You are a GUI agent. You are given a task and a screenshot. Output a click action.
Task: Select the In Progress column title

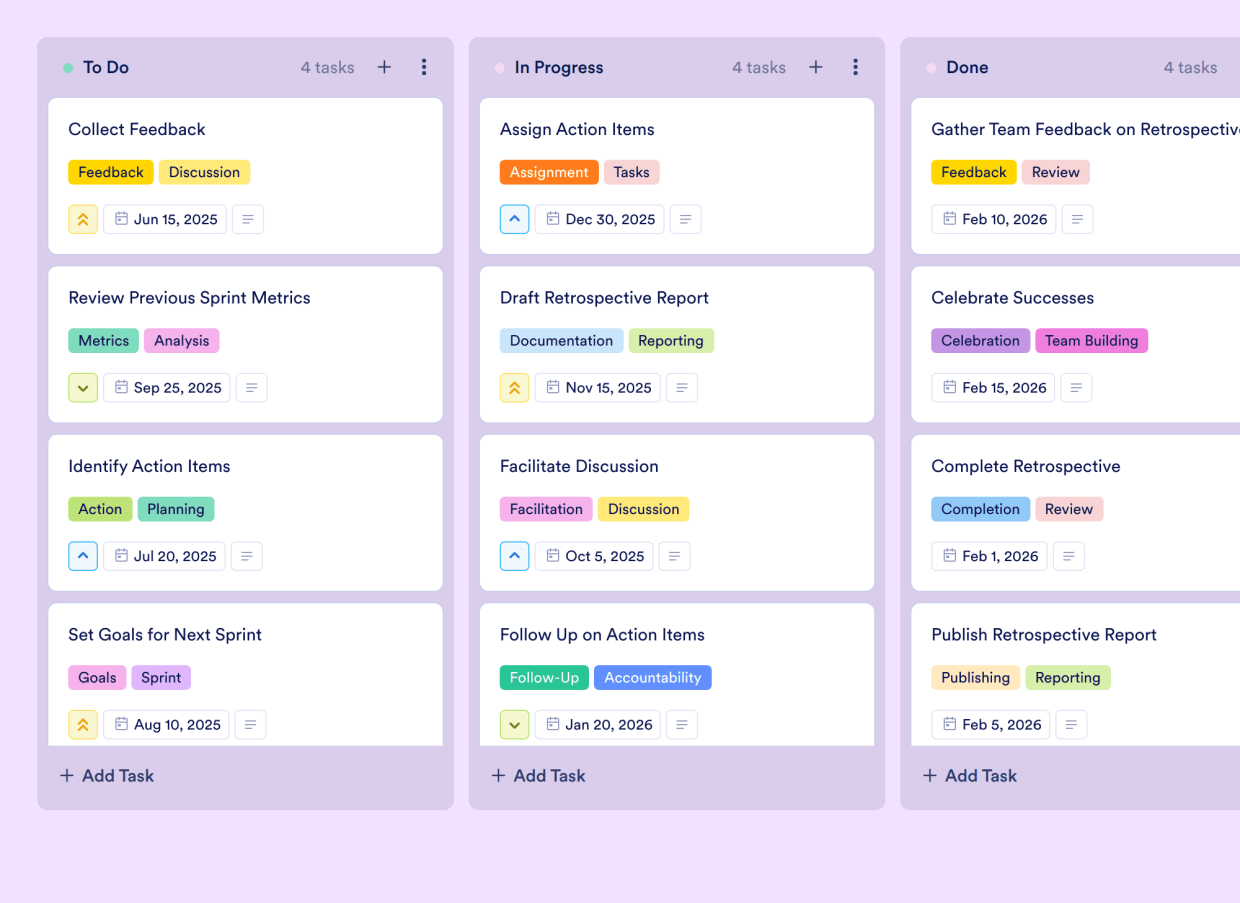coord(559,67)
